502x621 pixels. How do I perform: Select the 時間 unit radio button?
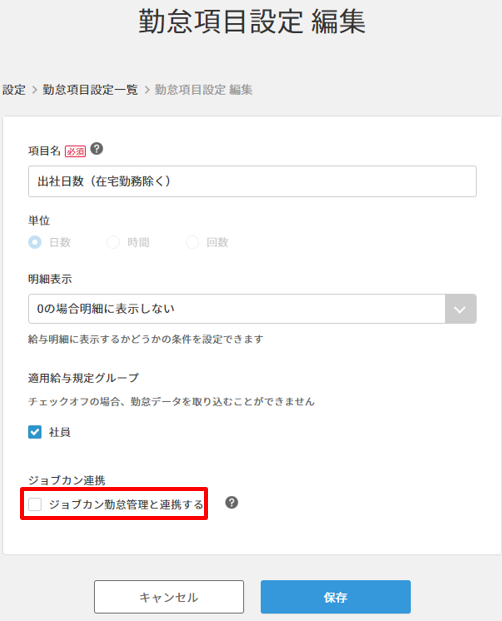pyautogui.click(x=113, y=242)
